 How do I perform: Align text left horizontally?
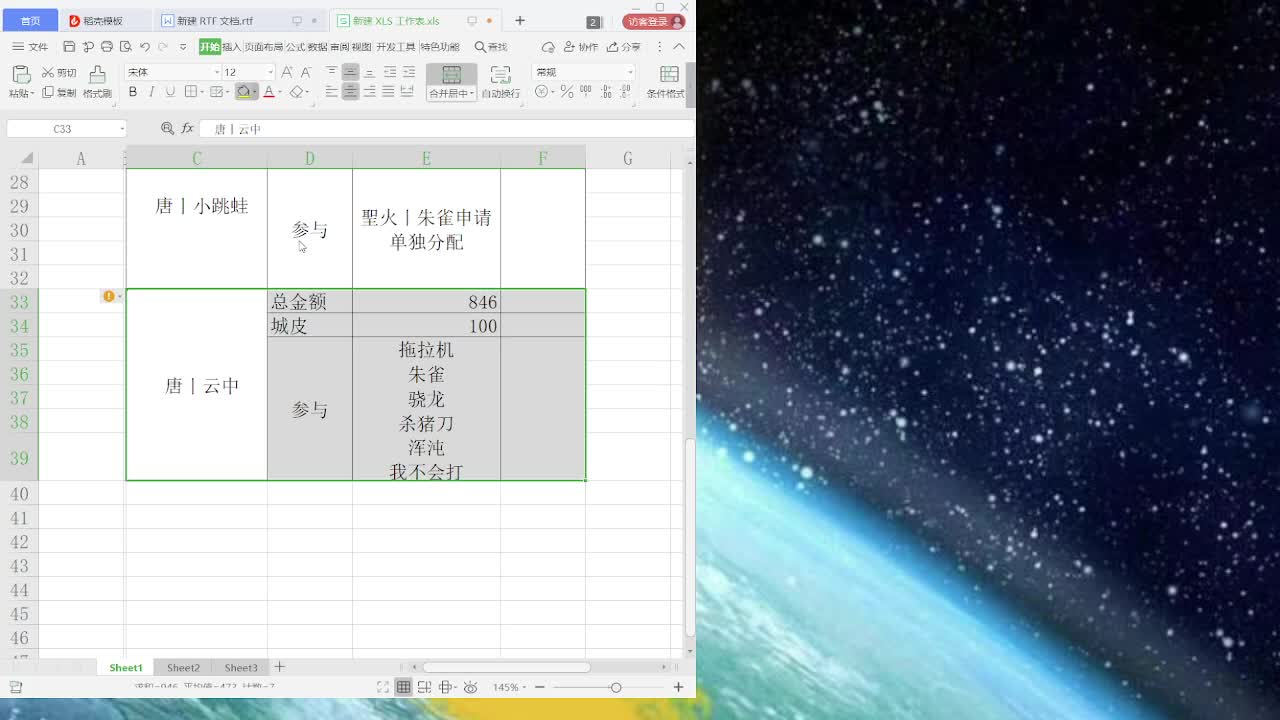click(331, 92)
